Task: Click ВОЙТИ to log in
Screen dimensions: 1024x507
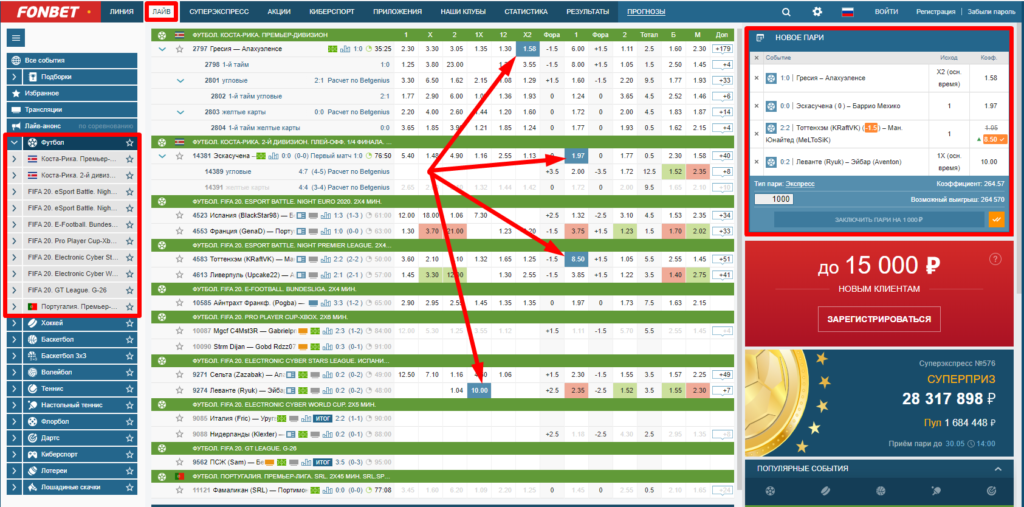Action: (x=886, y=12)
